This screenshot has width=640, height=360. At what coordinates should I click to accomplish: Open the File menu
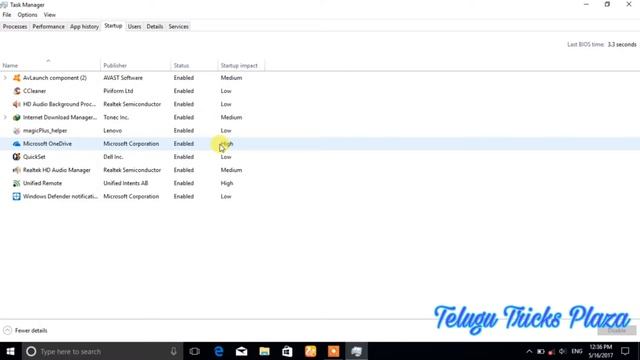pos(7,15)
